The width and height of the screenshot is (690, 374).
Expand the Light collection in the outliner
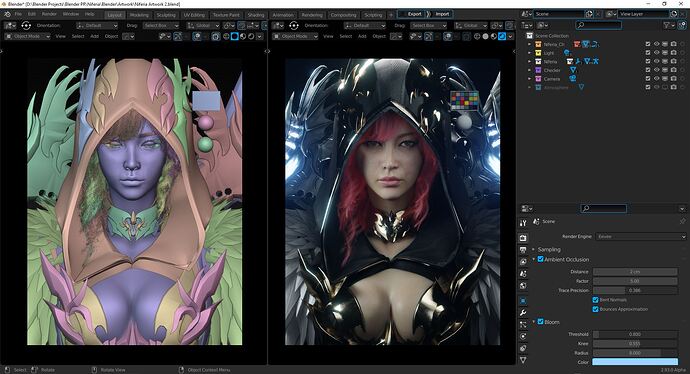click(529, 53)
